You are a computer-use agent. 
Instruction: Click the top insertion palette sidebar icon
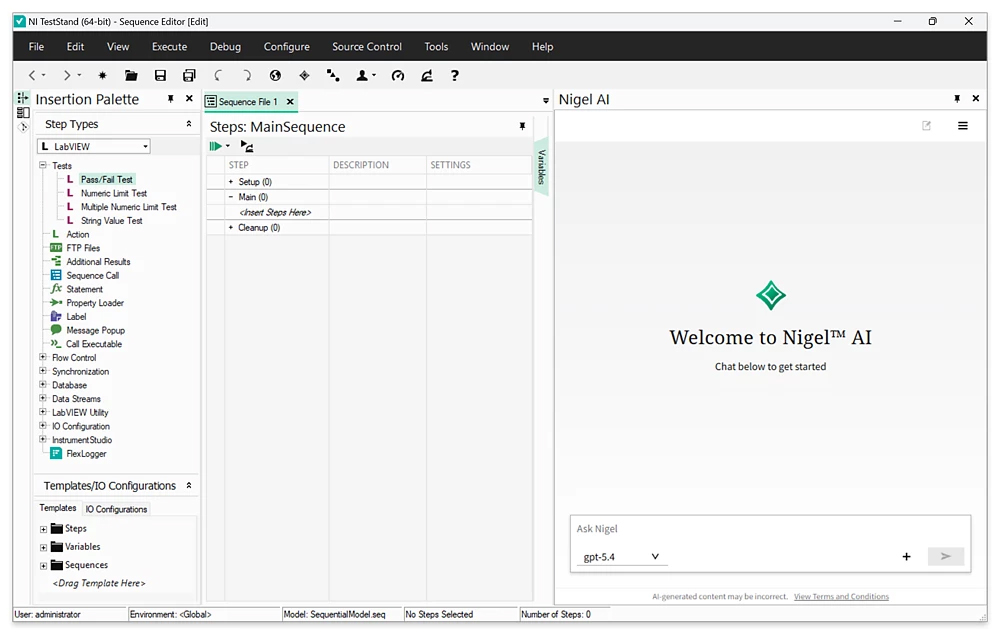23,98
